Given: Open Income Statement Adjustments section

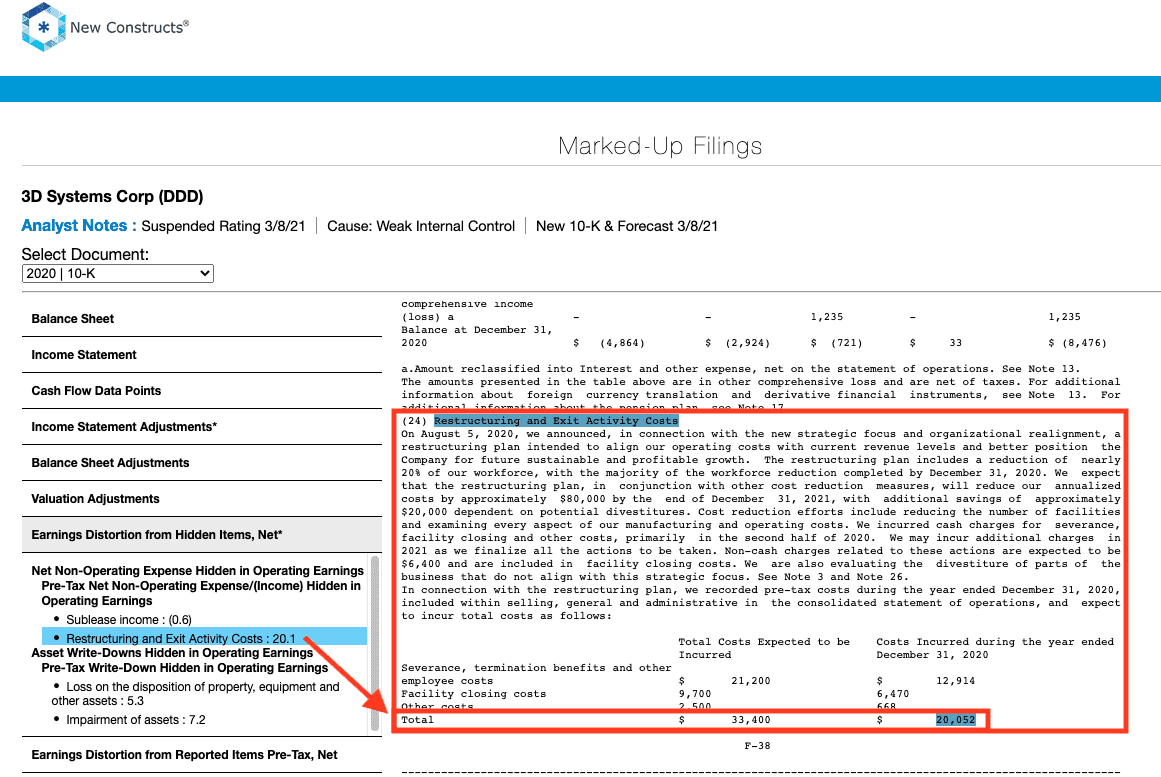Looking at the screenshot, I should 201,427.
